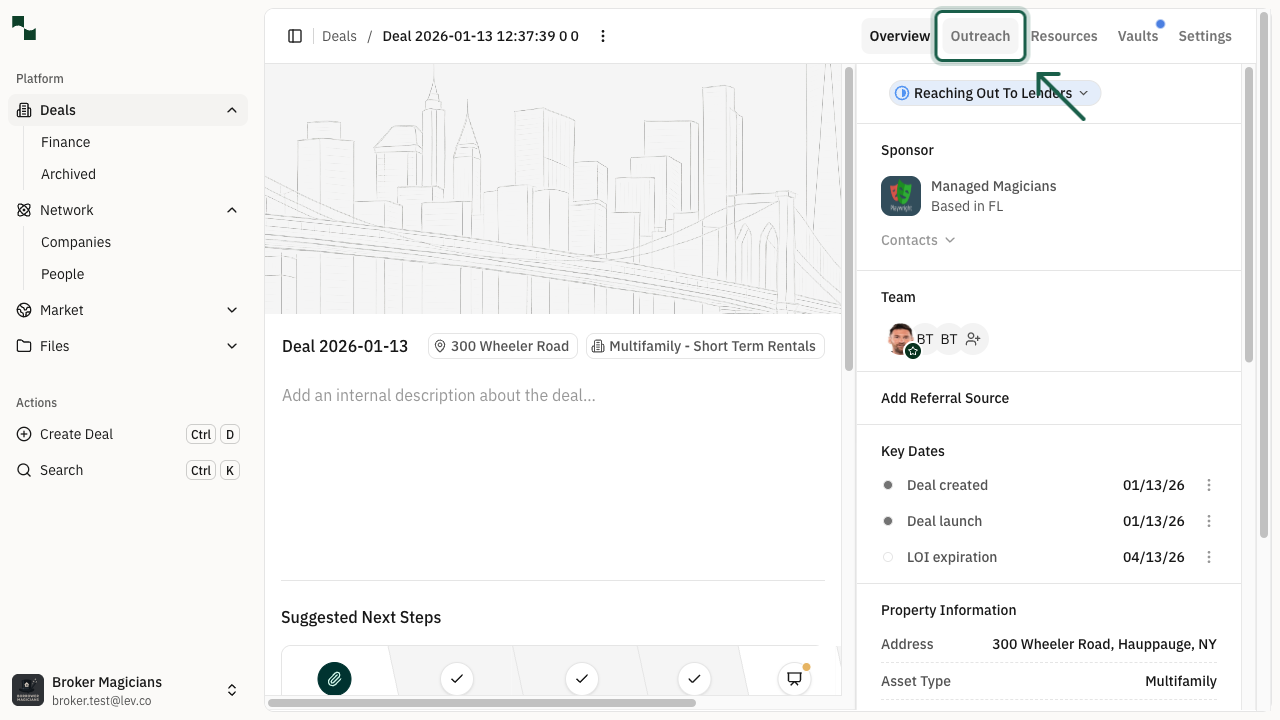Open the Market globe icon
This screenshot has width=1280, height=720.
pos(22,310)
